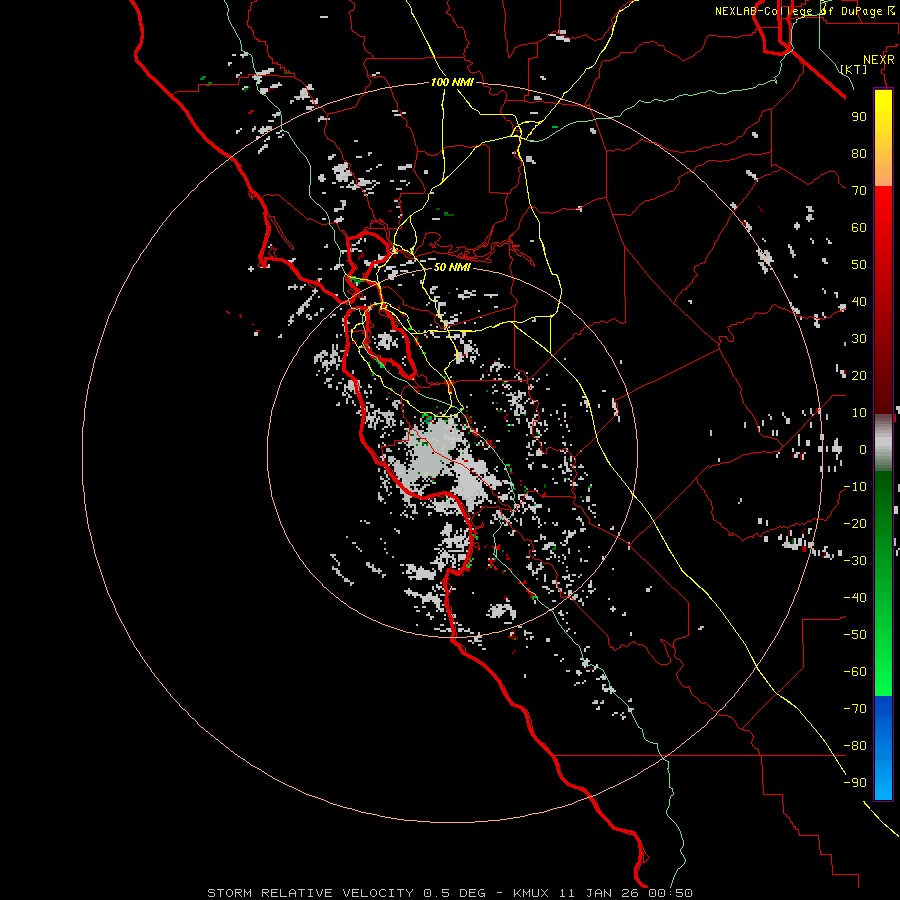Click the positive "50" scale value

[x=859, y=265]
